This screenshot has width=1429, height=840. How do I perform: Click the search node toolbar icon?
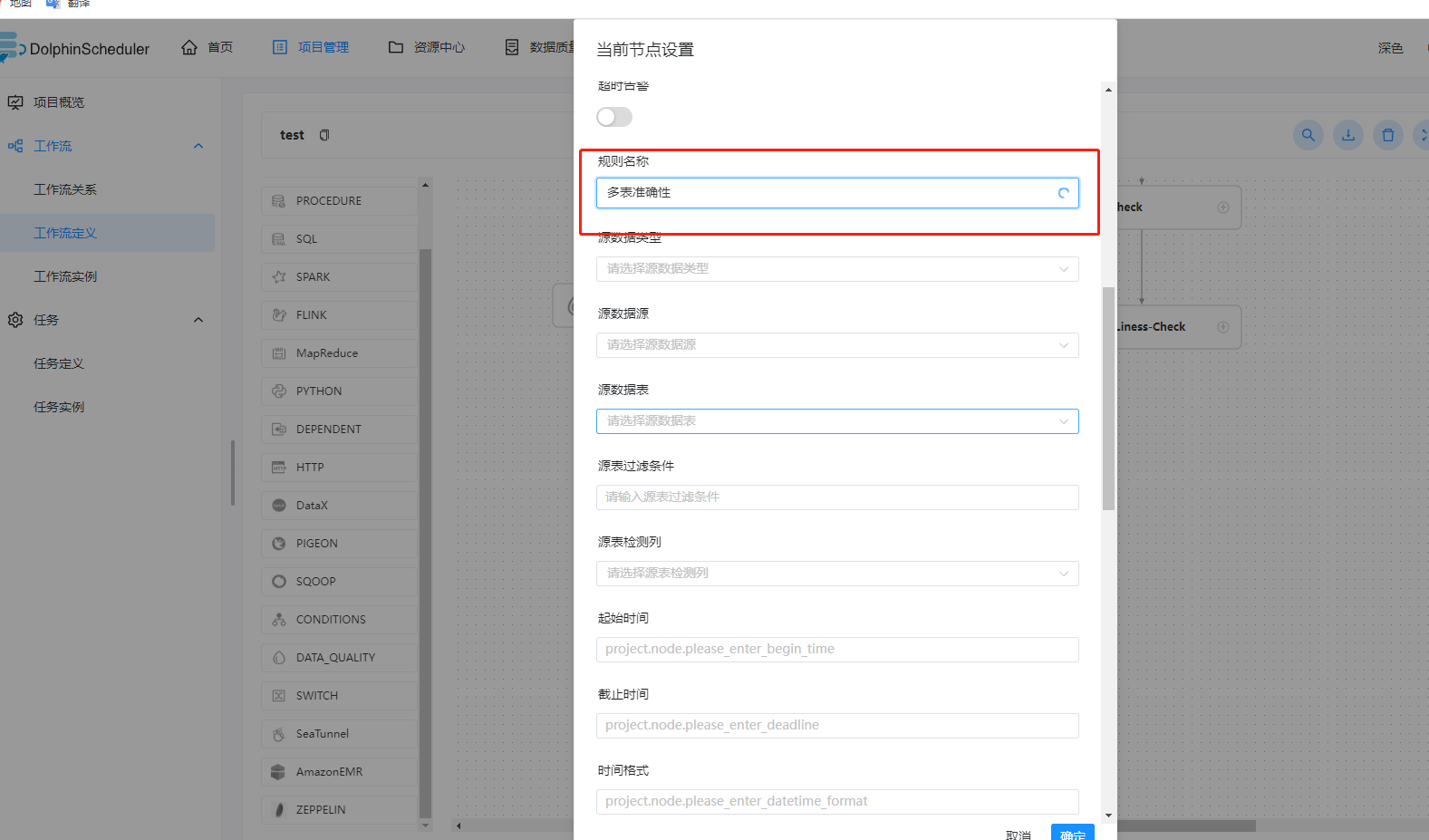click(1308, 135)
